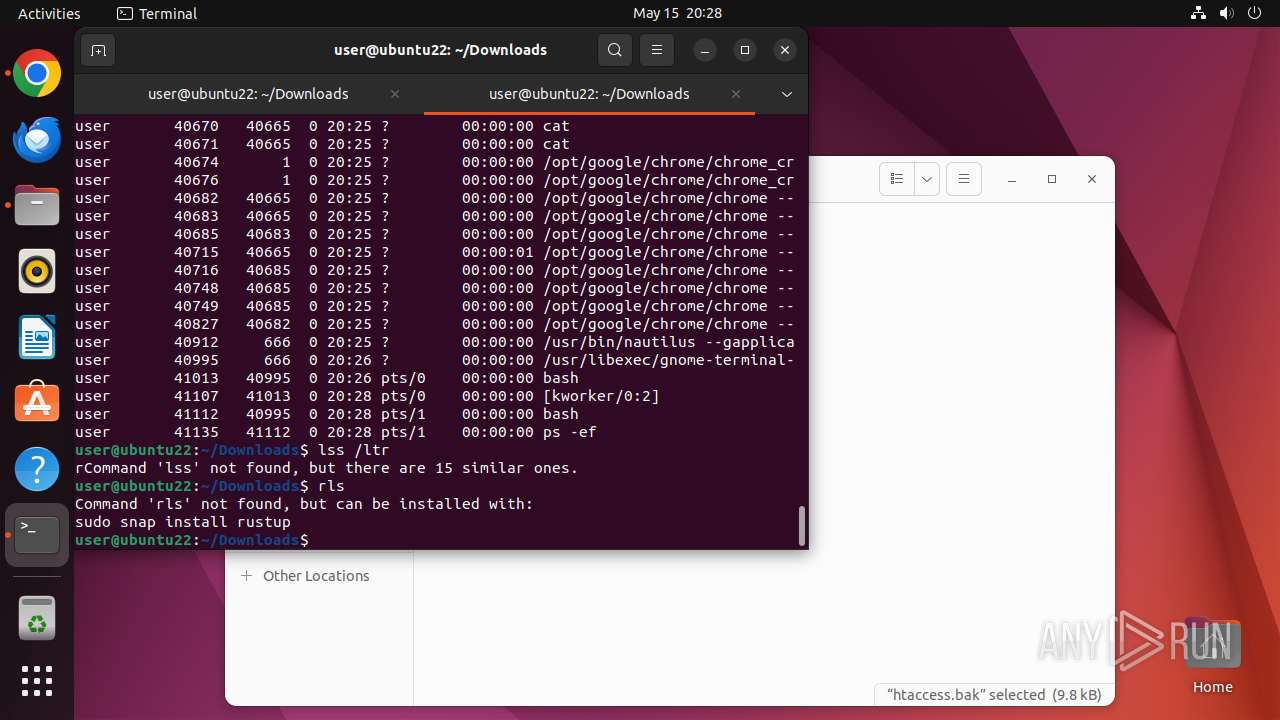Screen dimensions: 1280x720
Task: Click the 'sudo snap install rustup' line
Action: click(x=183, y=522)
